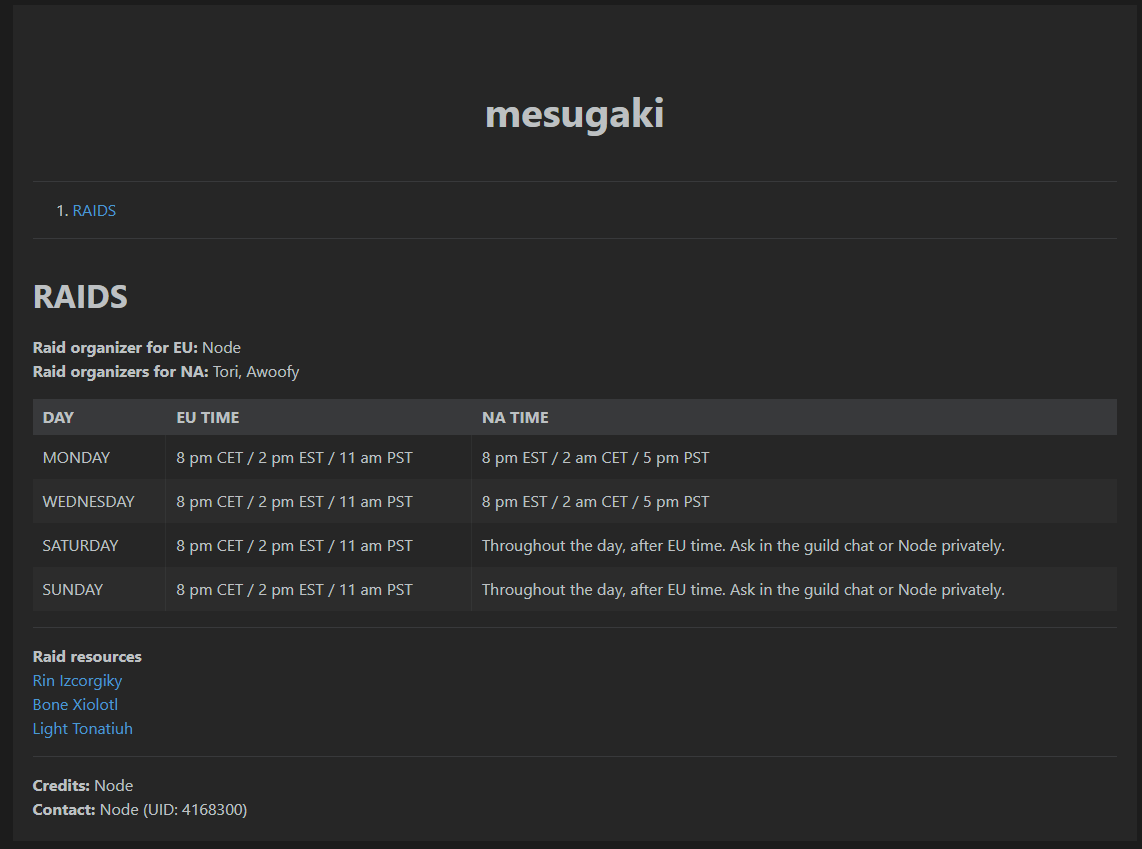Open the Rin Izcorgiky raid resource link
Screen dimensions: 1142x849
[x=77, y=681]
